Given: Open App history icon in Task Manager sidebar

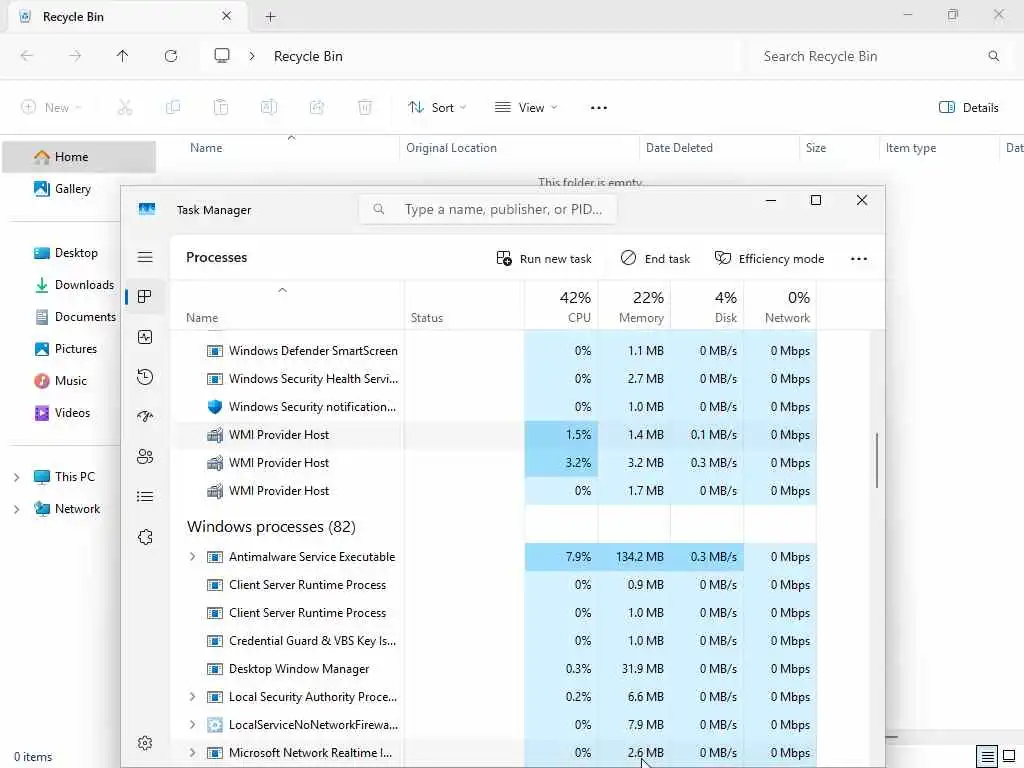Looking at the screenshot, I should click(x=145, y=377).
